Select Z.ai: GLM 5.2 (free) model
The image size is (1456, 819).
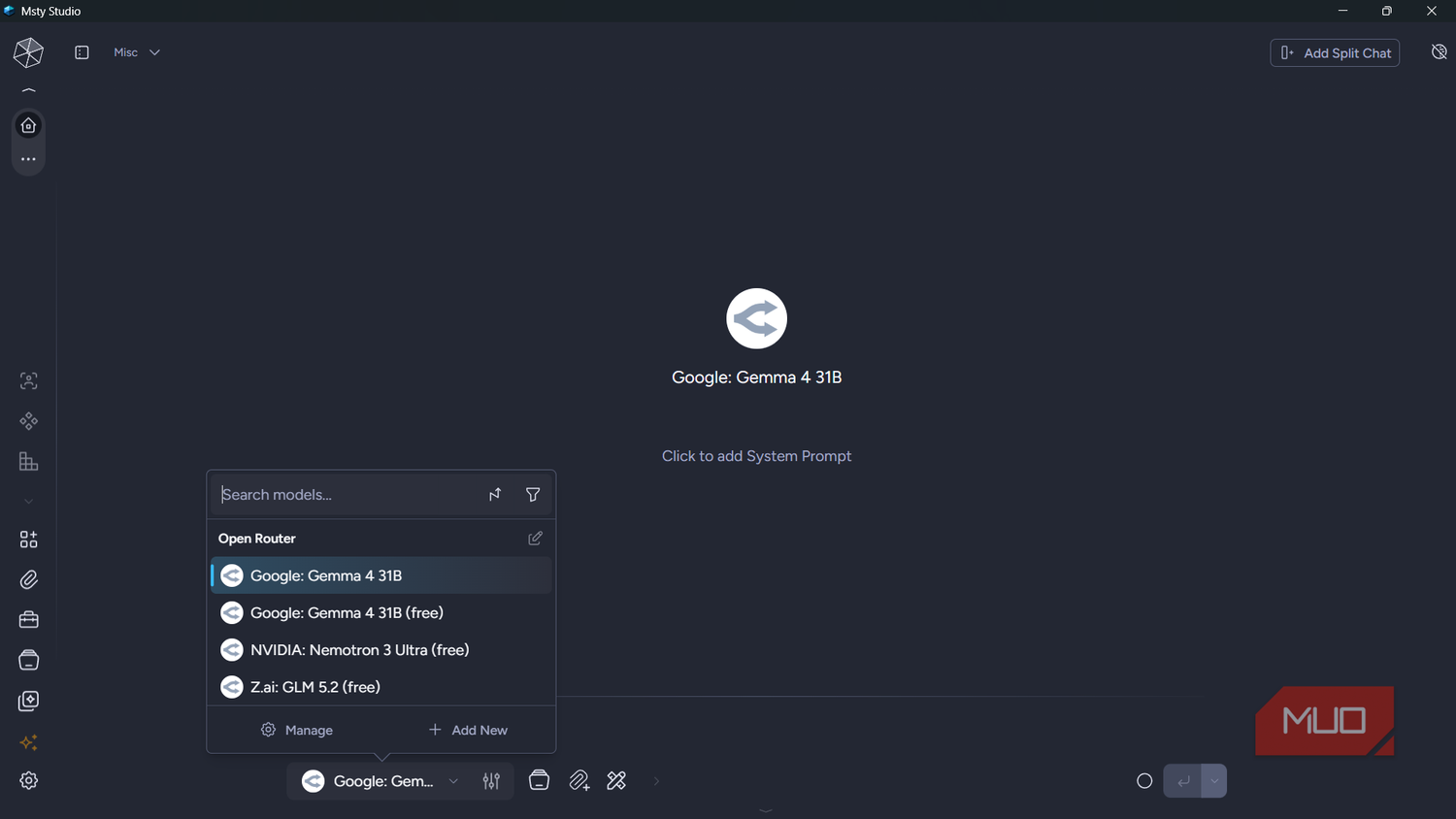(x=381, y=686)
